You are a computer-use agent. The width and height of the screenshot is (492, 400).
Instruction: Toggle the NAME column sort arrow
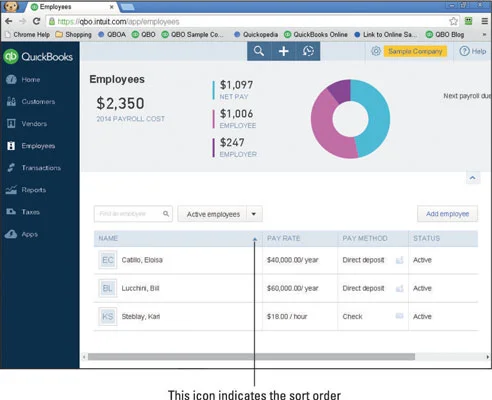[x=255, y=239]
